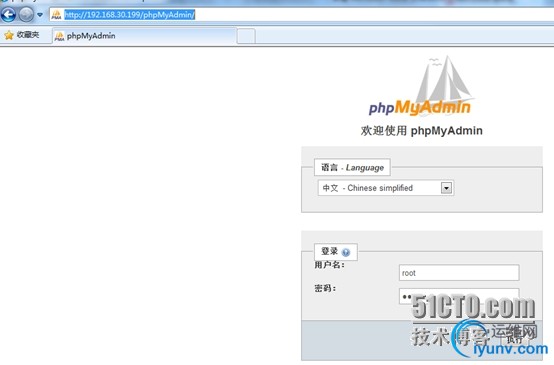Click the 用户名: label
Image resolution: width=554 pixels, height=365 pixels.
[329, 265]
